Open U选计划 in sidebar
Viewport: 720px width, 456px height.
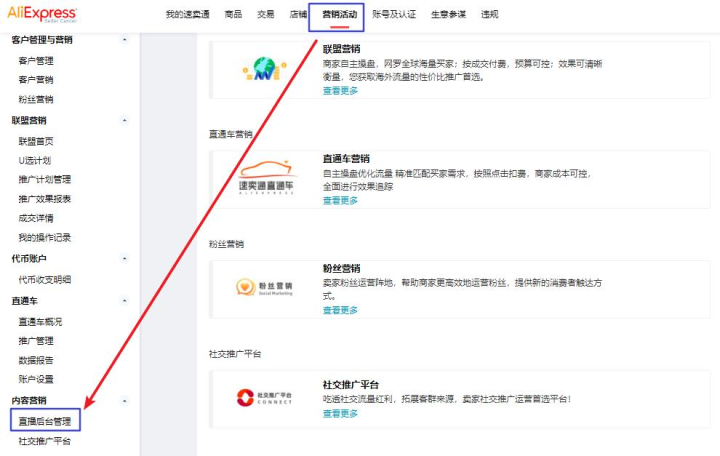[34, 160]
